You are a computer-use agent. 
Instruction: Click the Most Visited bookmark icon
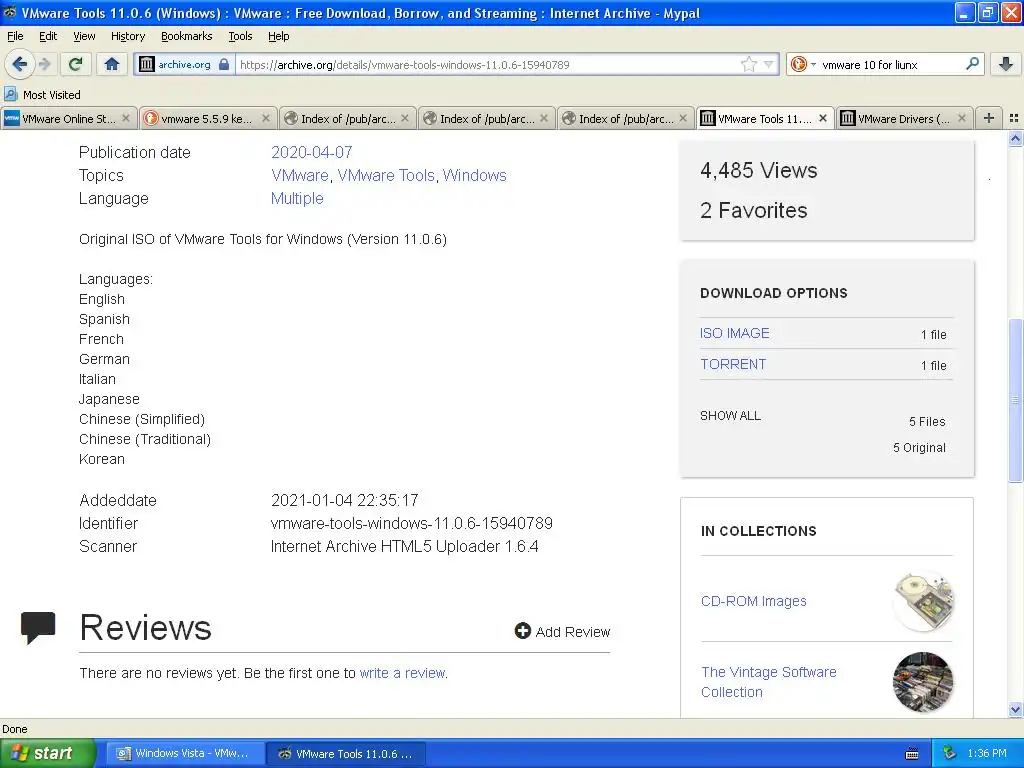pos(10,94)
